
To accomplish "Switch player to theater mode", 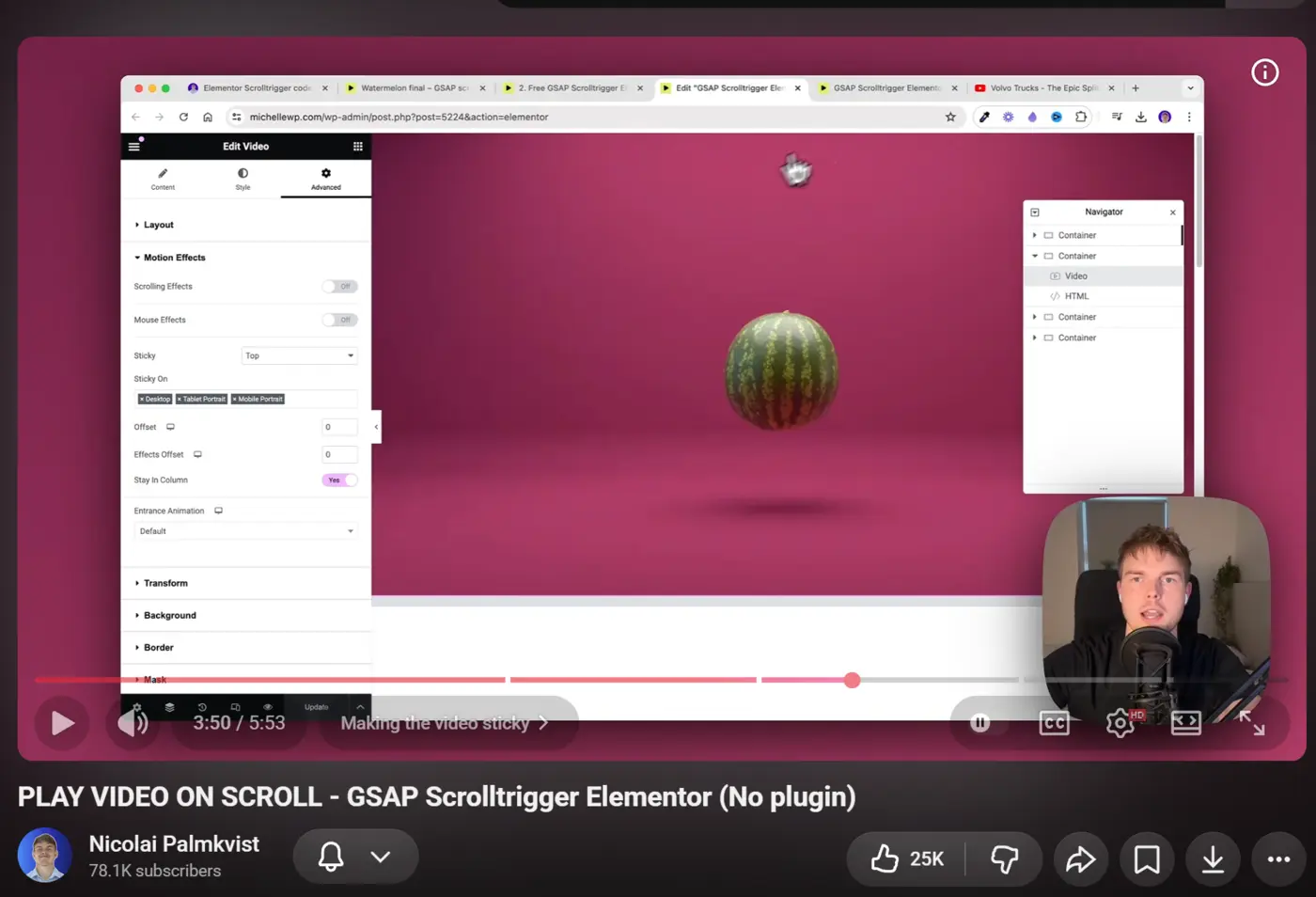I will click(x=1186, y=723).
